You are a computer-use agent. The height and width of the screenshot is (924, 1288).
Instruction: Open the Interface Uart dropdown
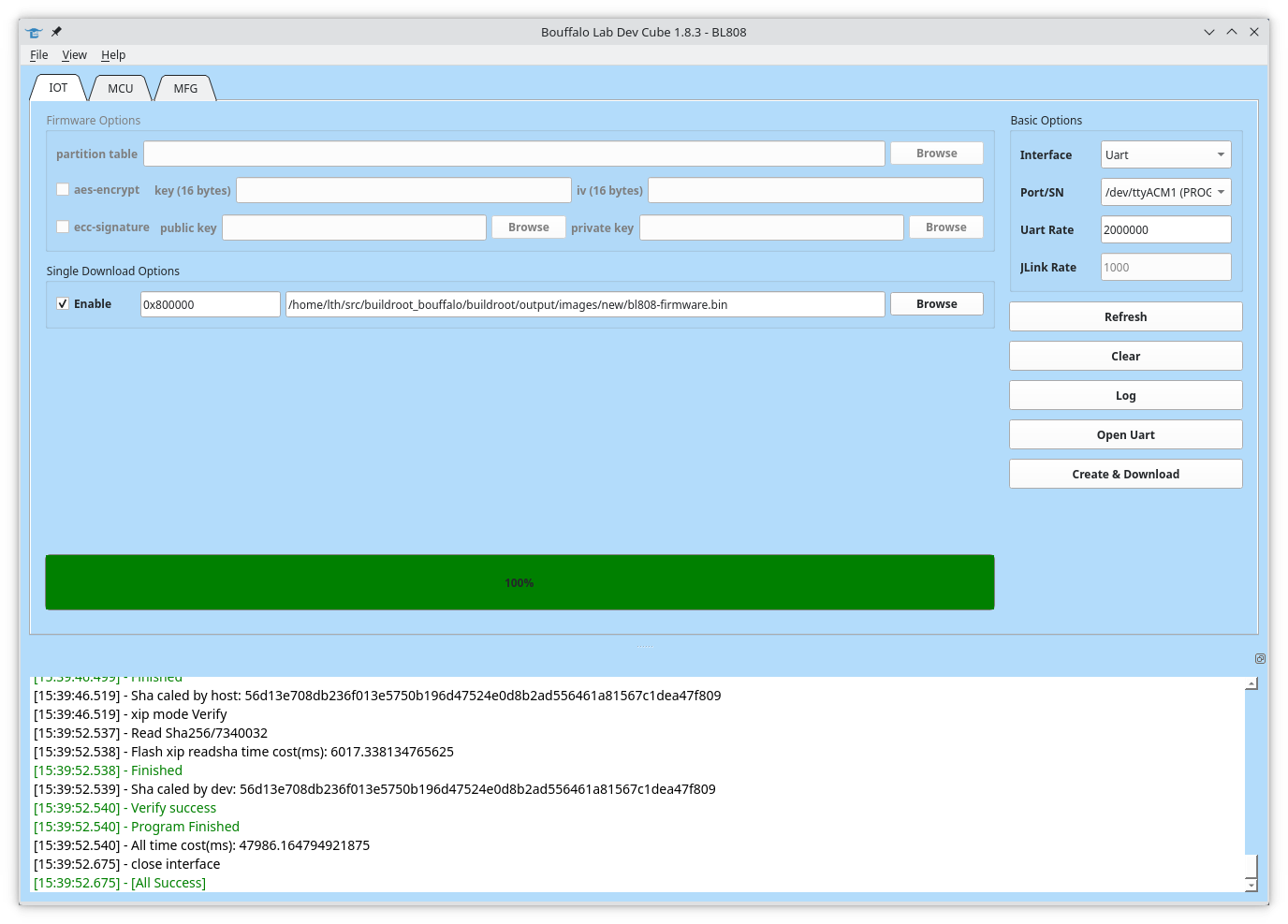1165,154
